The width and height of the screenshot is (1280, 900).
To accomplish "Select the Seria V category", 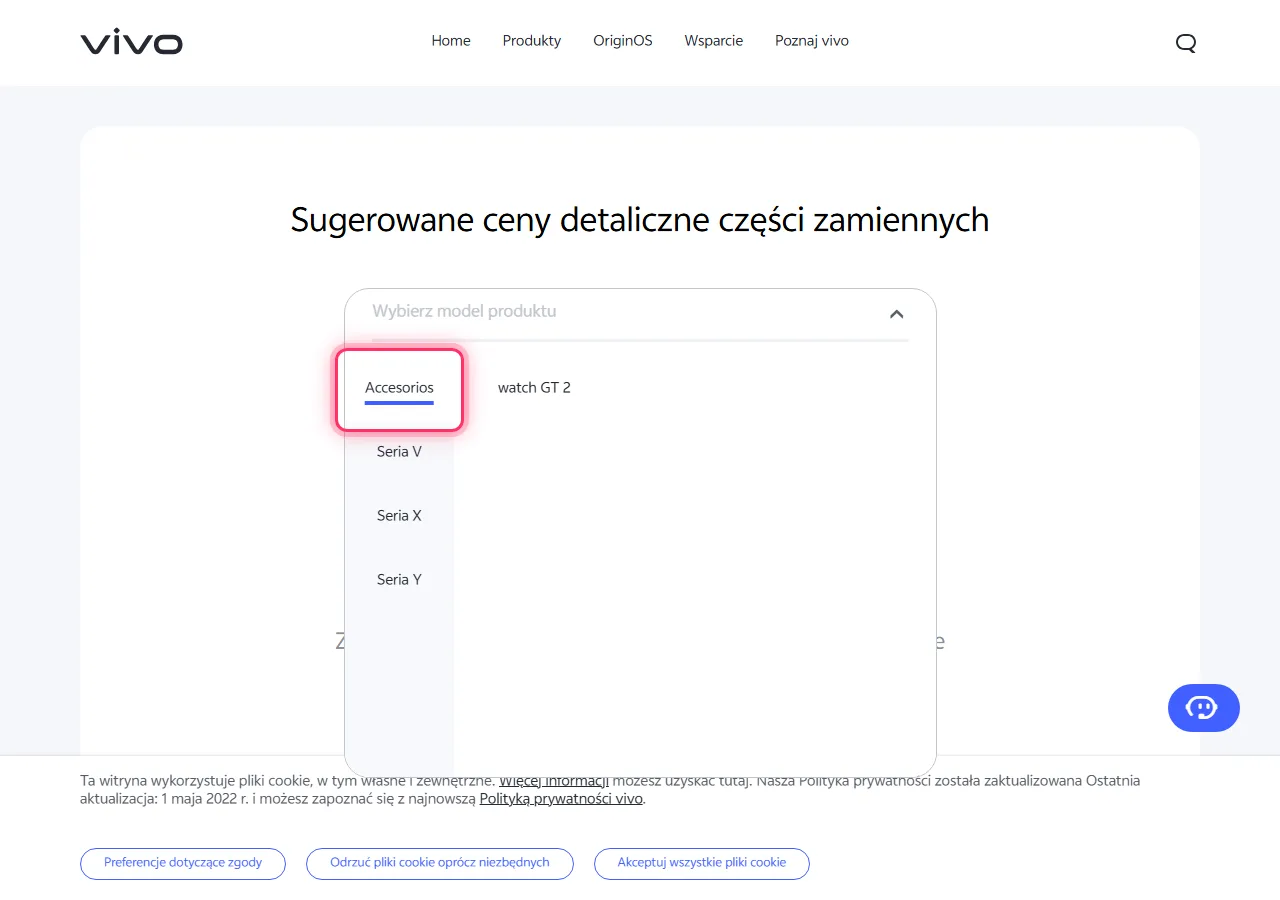I will click(x=399, y=452).
